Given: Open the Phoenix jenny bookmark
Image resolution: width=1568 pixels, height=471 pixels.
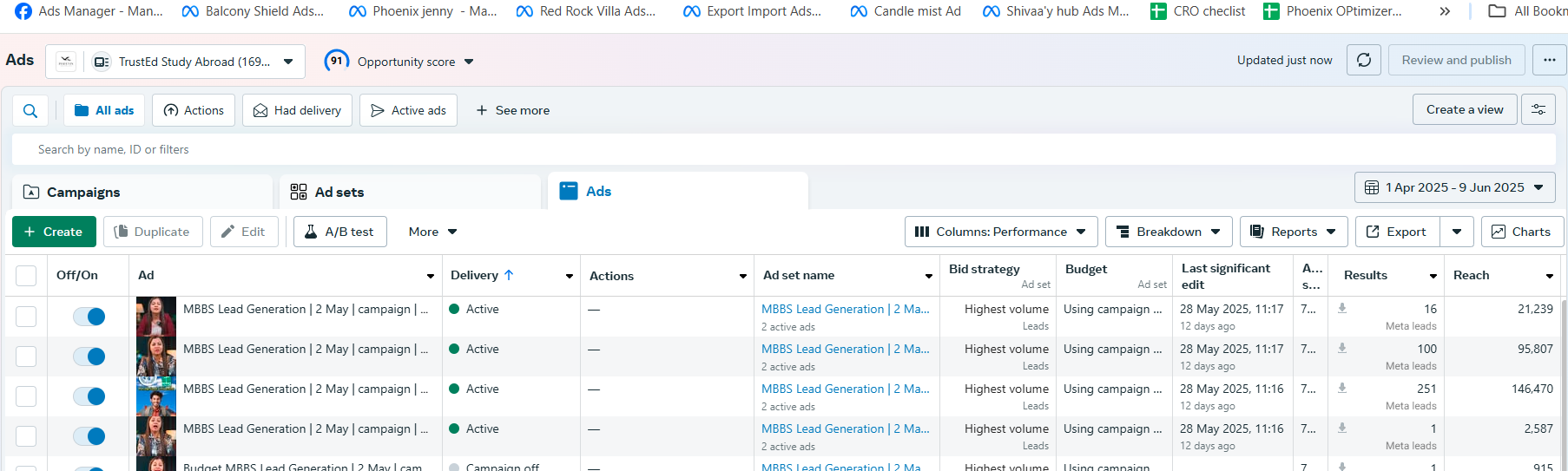Looking at the screenshot, I should (423, 11).
